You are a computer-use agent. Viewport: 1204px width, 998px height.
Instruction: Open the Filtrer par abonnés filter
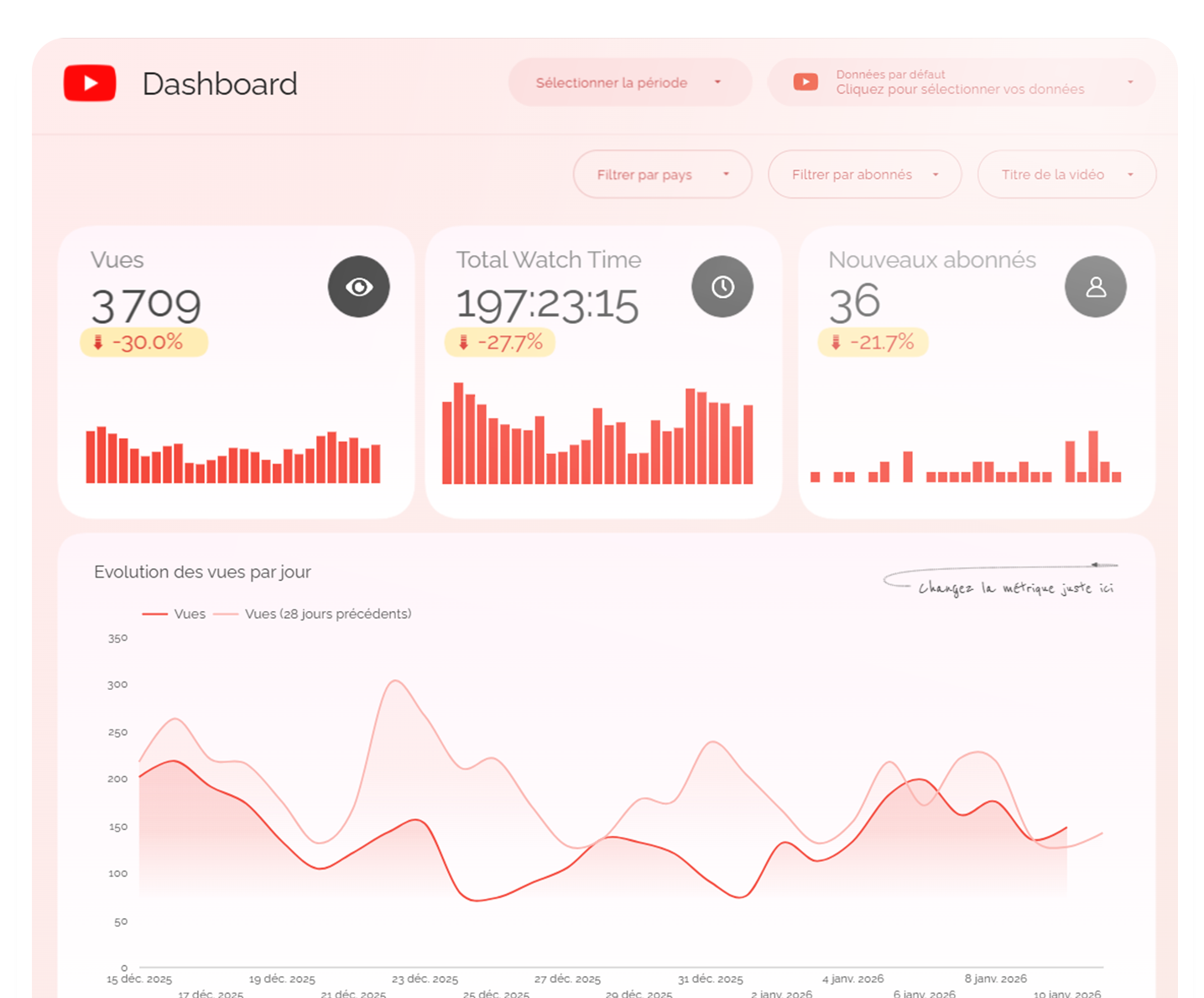[863, 175]
